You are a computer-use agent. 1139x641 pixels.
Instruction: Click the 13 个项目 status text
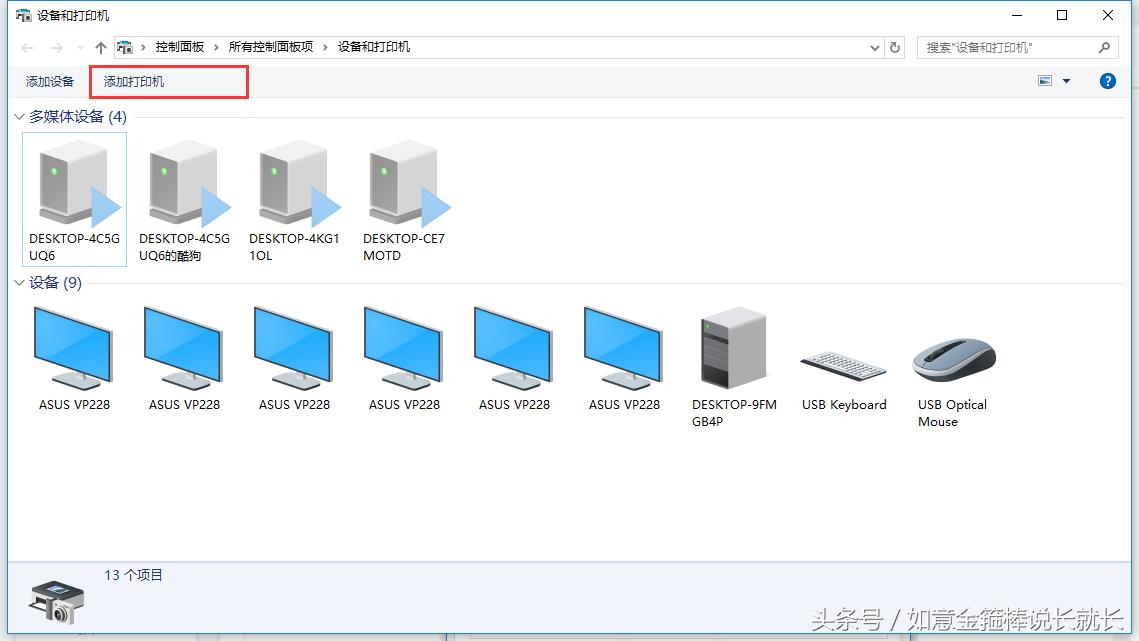(x=133, y=575)
